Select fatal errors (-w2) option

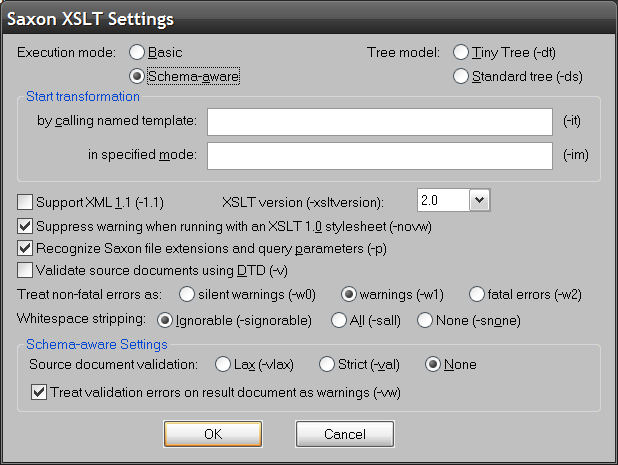pos(476,294)
